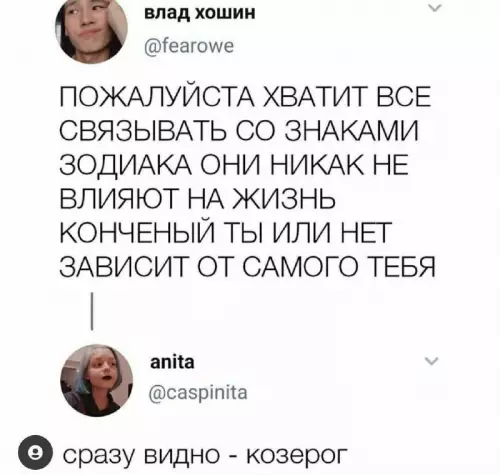Expand the chevron menu on влад хошин's tweet
The width and height of the screenshot is (500, 475).
pyautogui.click(x=435, y=8)
